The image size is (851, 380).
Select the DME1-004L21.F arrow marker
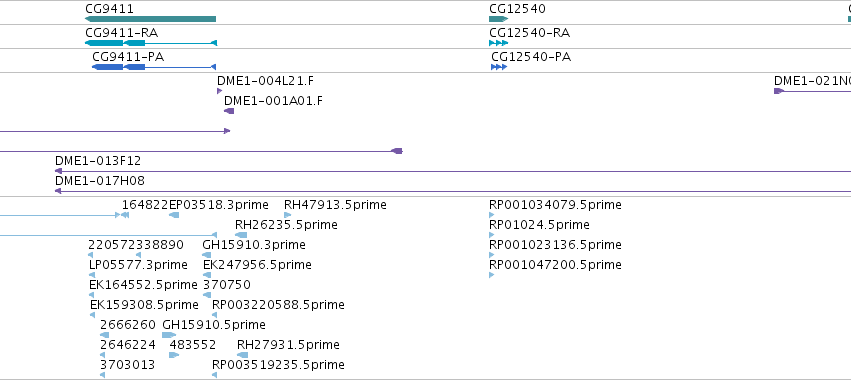pos(219,91)
